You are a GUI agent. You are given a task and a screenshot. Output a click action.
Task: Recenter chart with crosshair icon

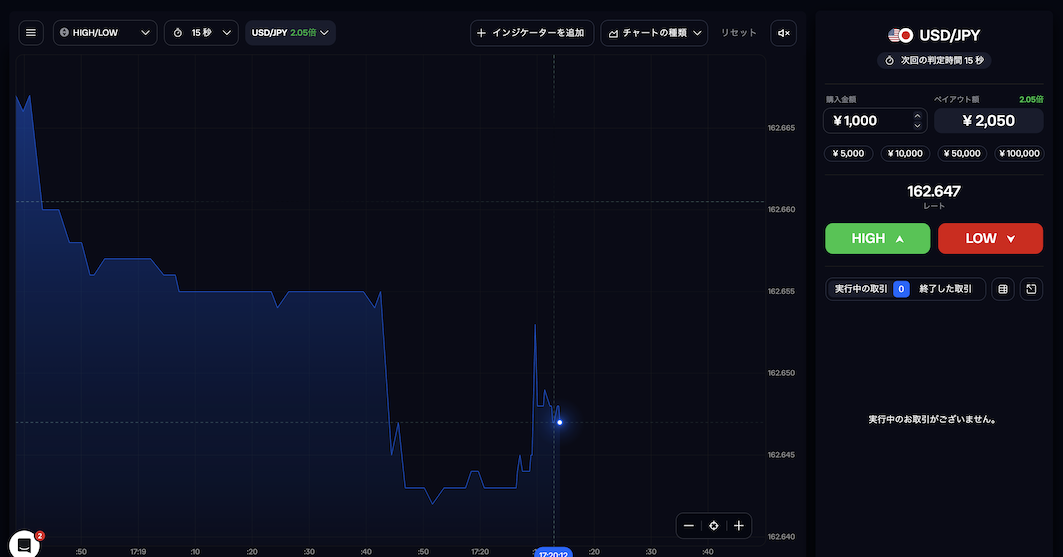714,526
